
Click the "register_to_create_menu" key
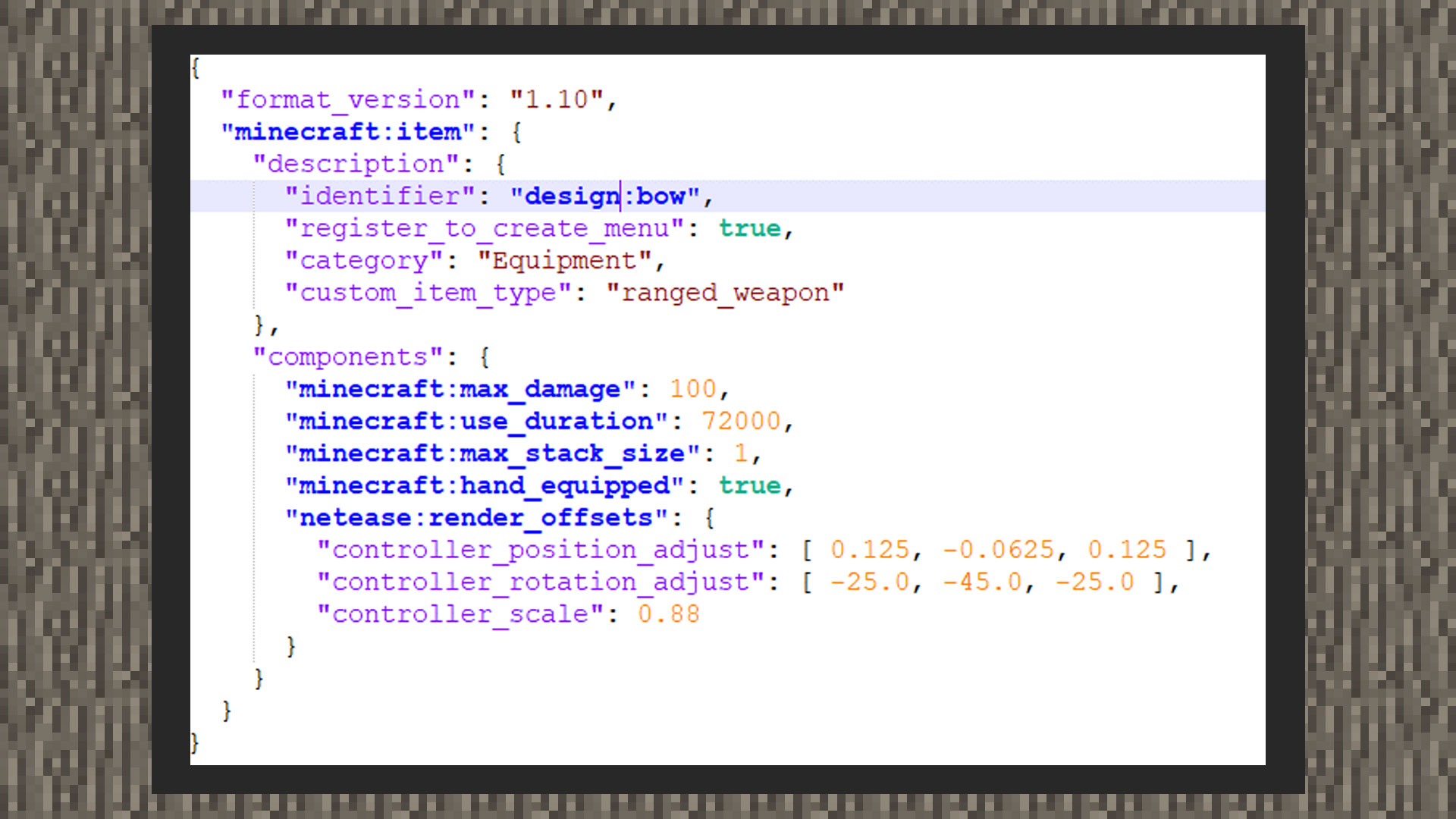[x=485, y=228]
